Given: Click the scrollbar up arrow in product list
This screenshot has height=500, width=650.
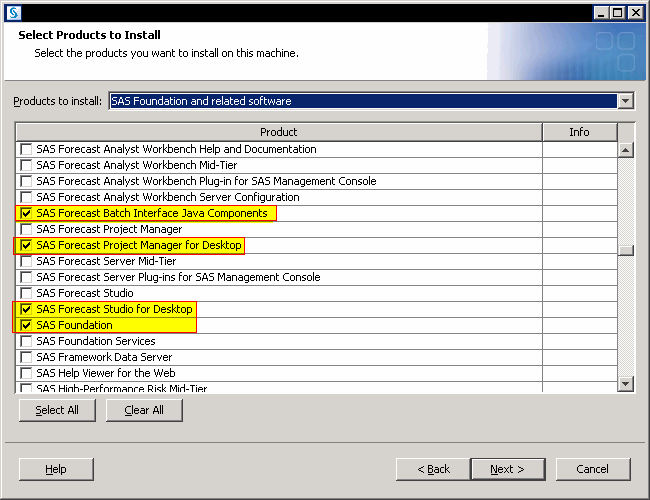Looking at the screenshot, I should pyautogui.click(x=626, y=150).
